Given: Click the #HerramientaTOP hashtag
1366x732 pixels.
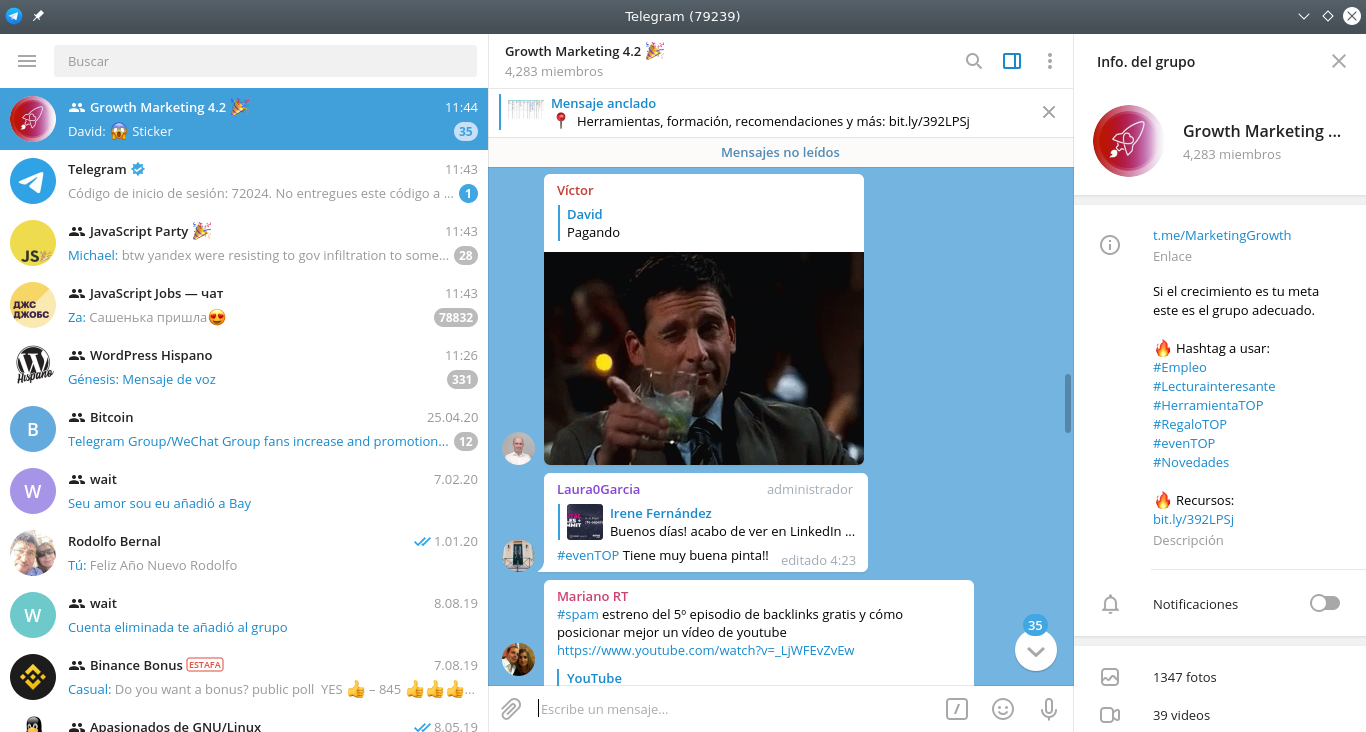Looking at the screenshot, I should pos(1208,405).
